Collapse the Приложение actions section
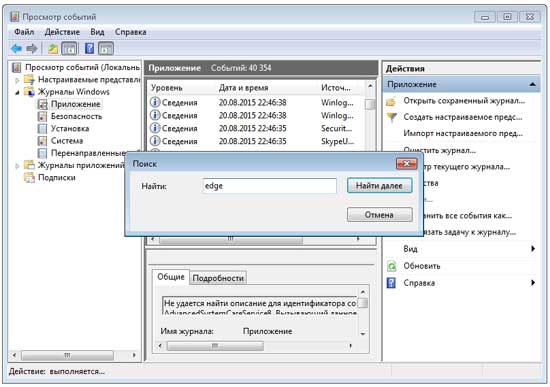This screenshot has height=387, width=550. point(532,85)
